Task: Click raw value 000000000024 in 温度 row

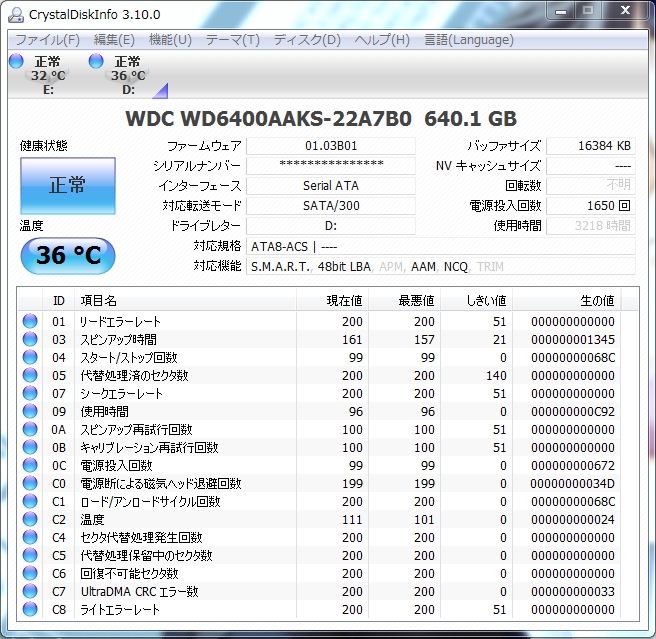Action: [x=573, y=519]
